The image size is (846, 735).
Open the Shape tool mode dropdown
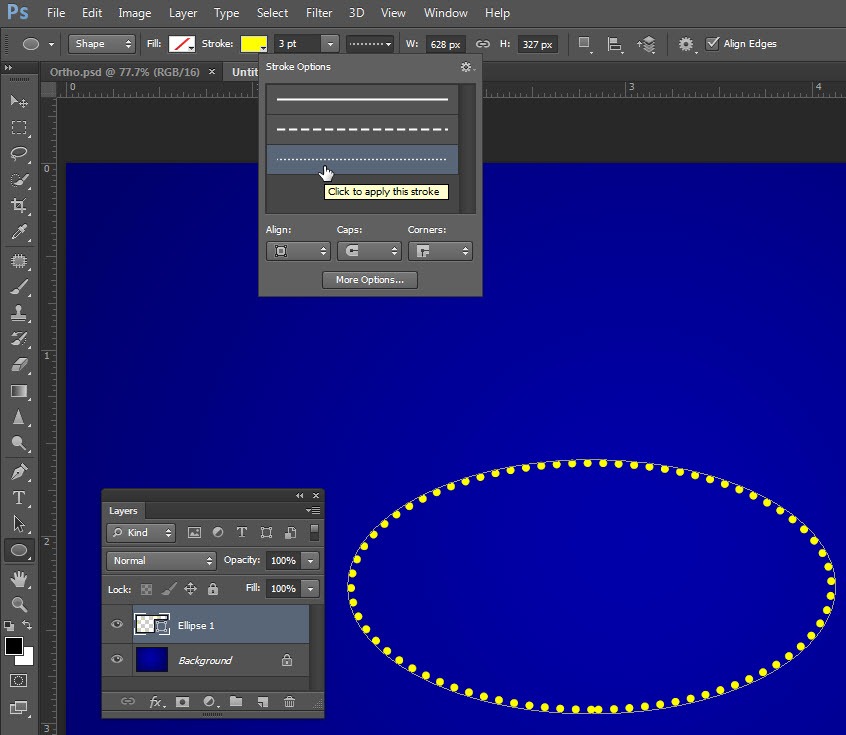coord(101,44)
